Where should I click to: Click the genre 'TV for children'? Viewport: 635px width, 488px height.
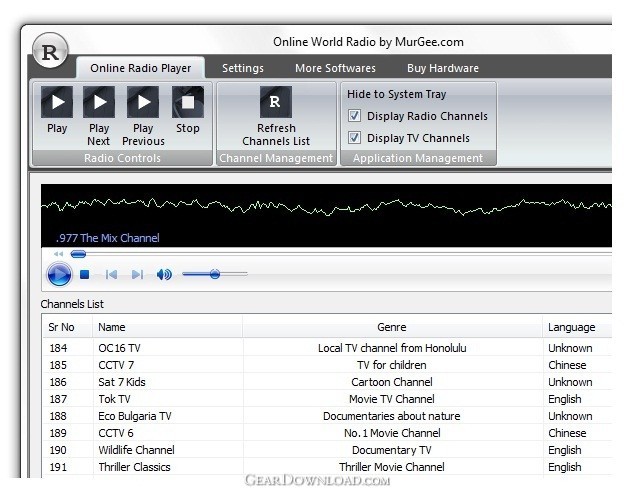coord(392,365)
